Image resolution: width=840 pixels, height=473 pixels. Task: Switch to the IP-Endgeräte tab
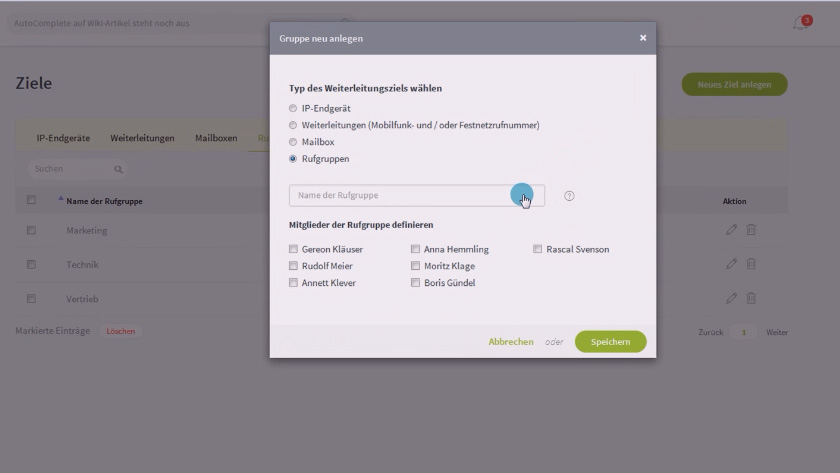pyautogui.click(x=63, y=138)
